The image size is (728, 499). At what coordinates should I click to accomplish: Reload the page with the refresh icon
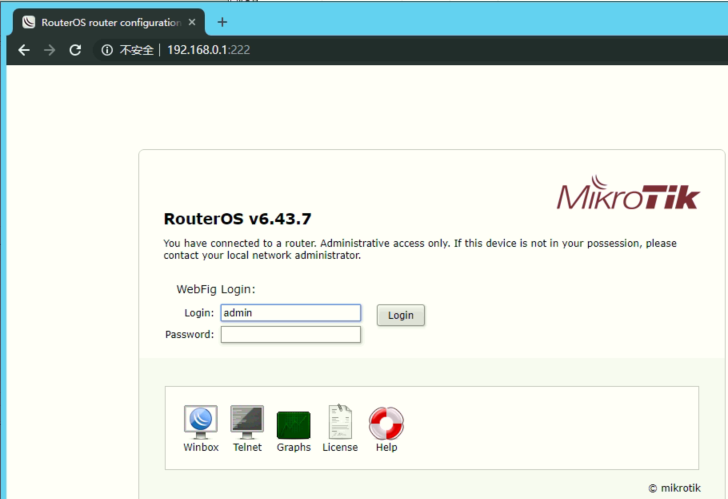click(75, 50)
